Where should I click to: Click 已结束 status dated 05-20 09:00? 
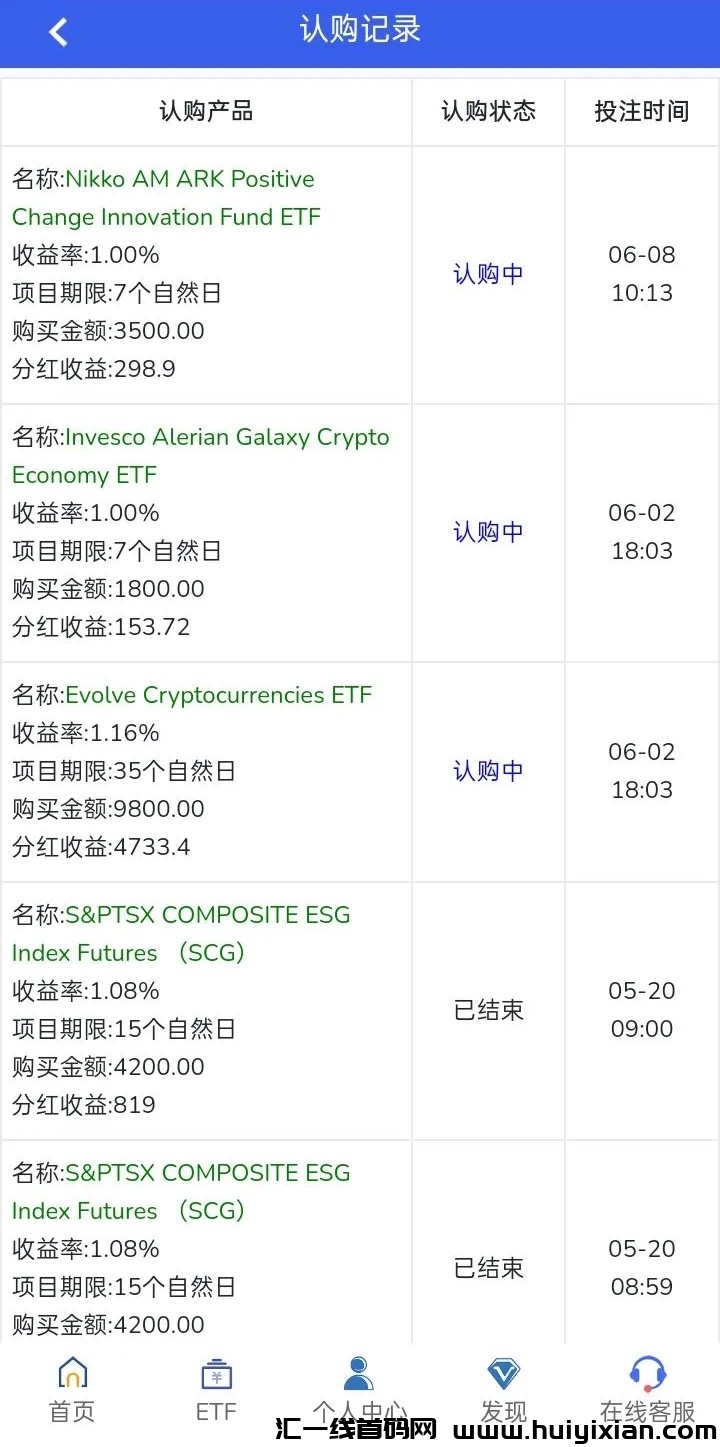[x=488, y=1010]
